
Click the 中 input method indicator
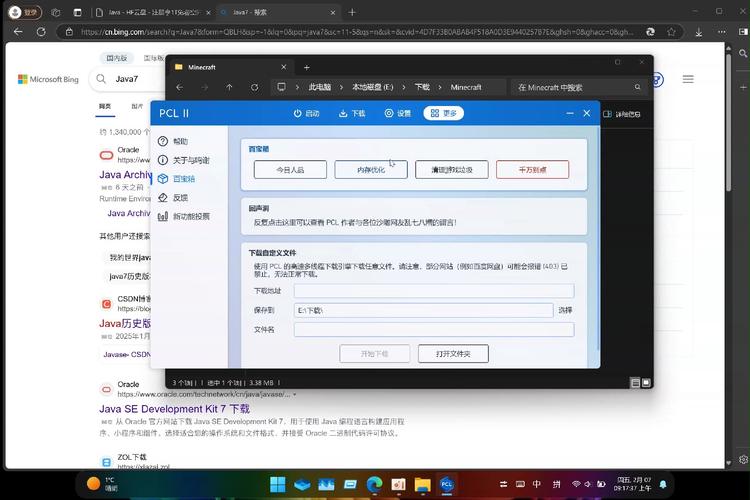pyautogui.click(x=537, y=484)
